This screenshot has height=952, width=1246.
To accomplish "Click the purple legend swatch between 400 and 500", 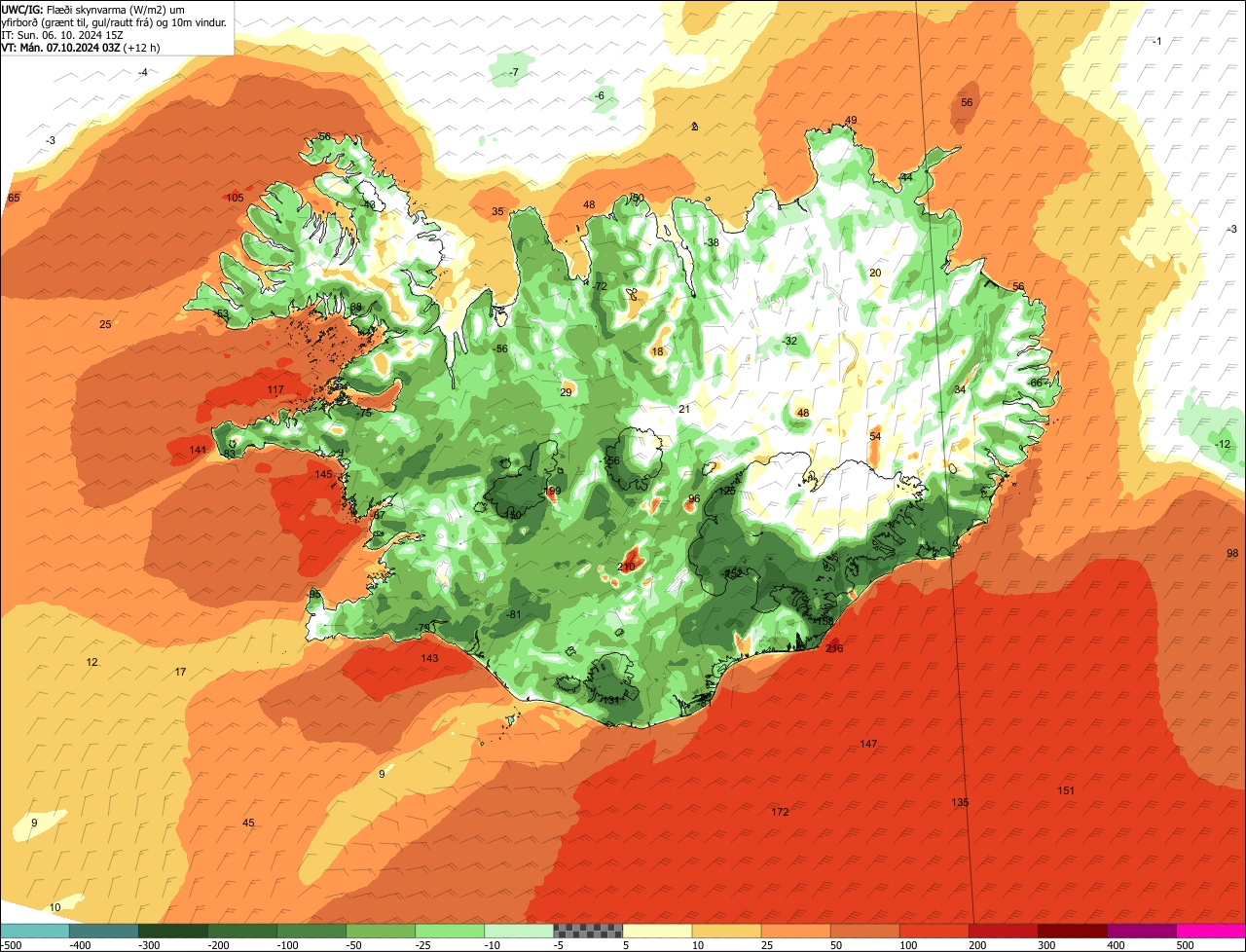I will coord(1142,931).
